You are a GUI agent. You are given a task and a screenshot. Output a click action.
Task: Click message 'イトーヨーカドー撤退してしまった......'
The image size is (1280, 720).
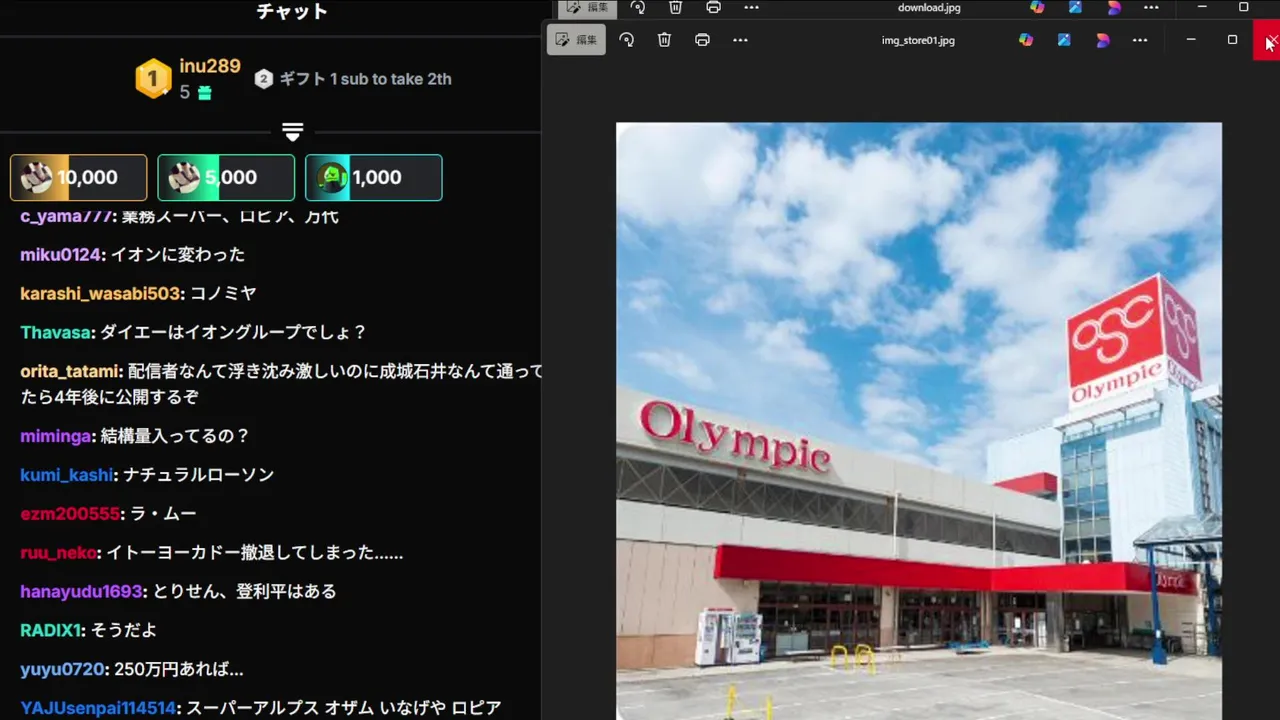pos(254,553)
